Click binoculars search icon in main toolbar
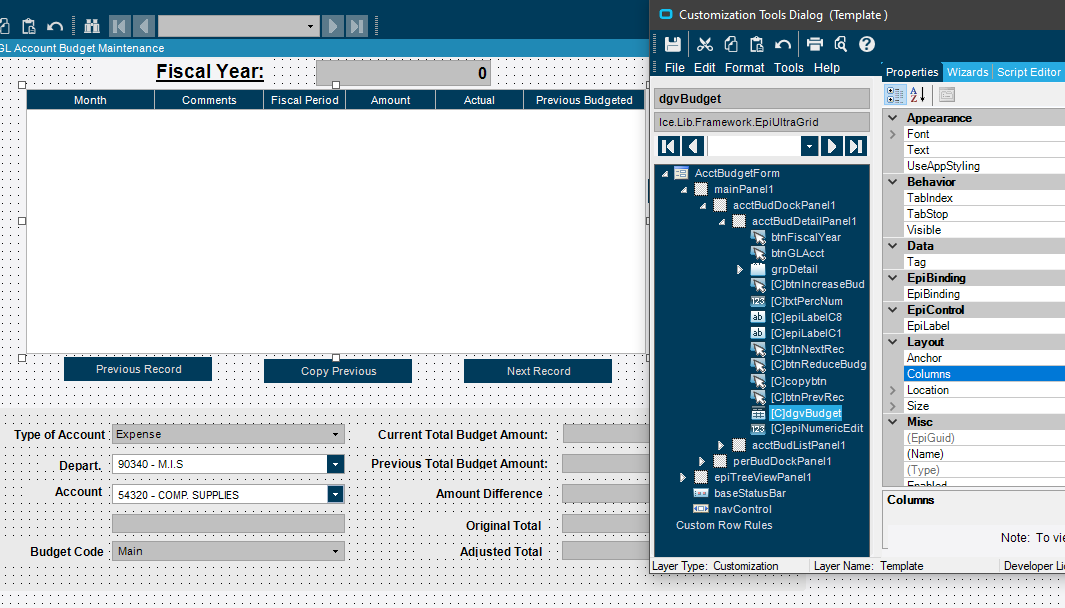1065x608 pixels. tap(92, 26)
